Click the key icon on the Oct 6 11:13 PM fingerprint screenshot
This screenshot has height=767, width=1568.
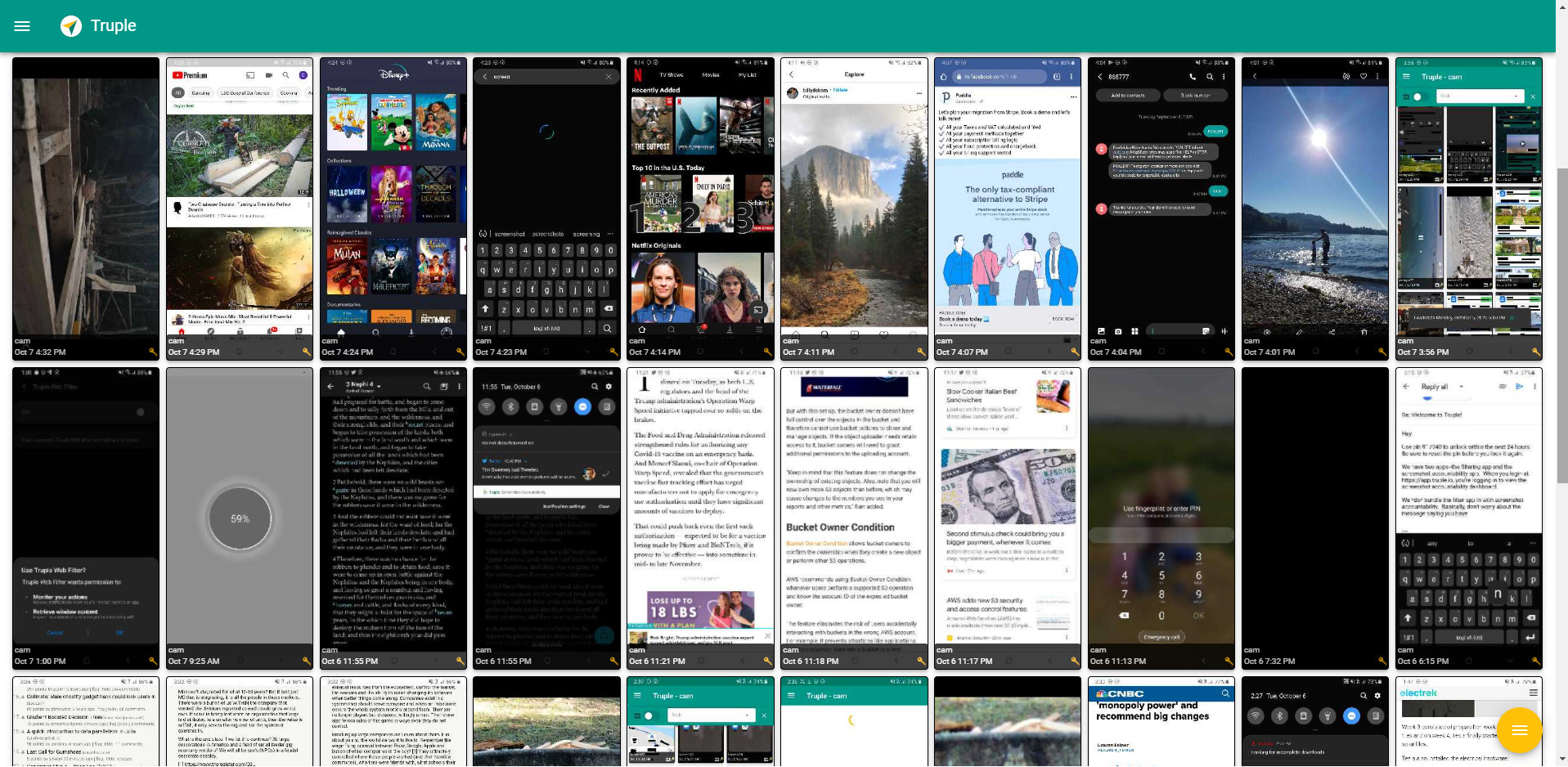pyautogui.click(x=1229, y=661)
